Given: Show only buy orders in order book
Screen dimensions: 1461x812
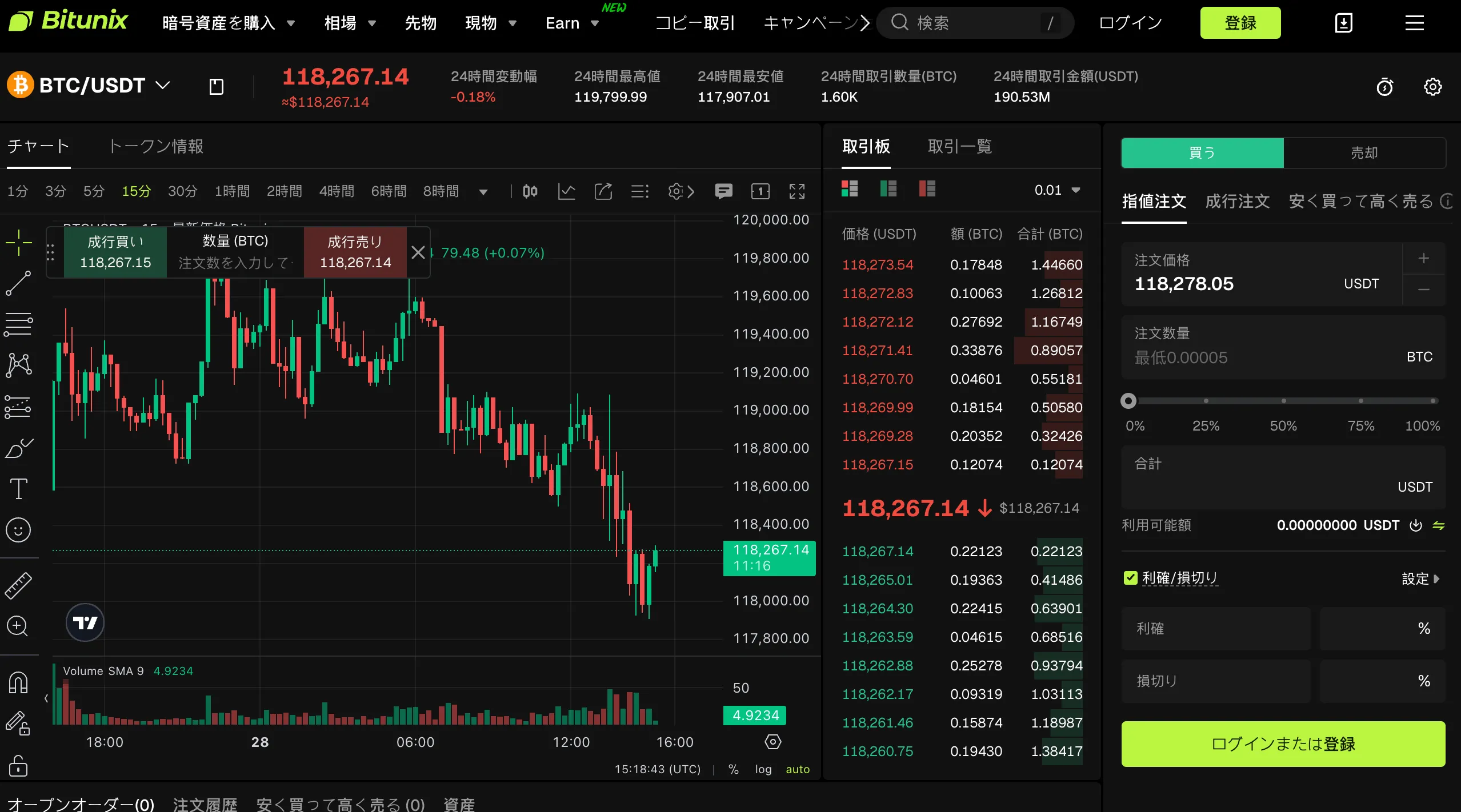Looking at the screenshot, I should coord(888,188).
